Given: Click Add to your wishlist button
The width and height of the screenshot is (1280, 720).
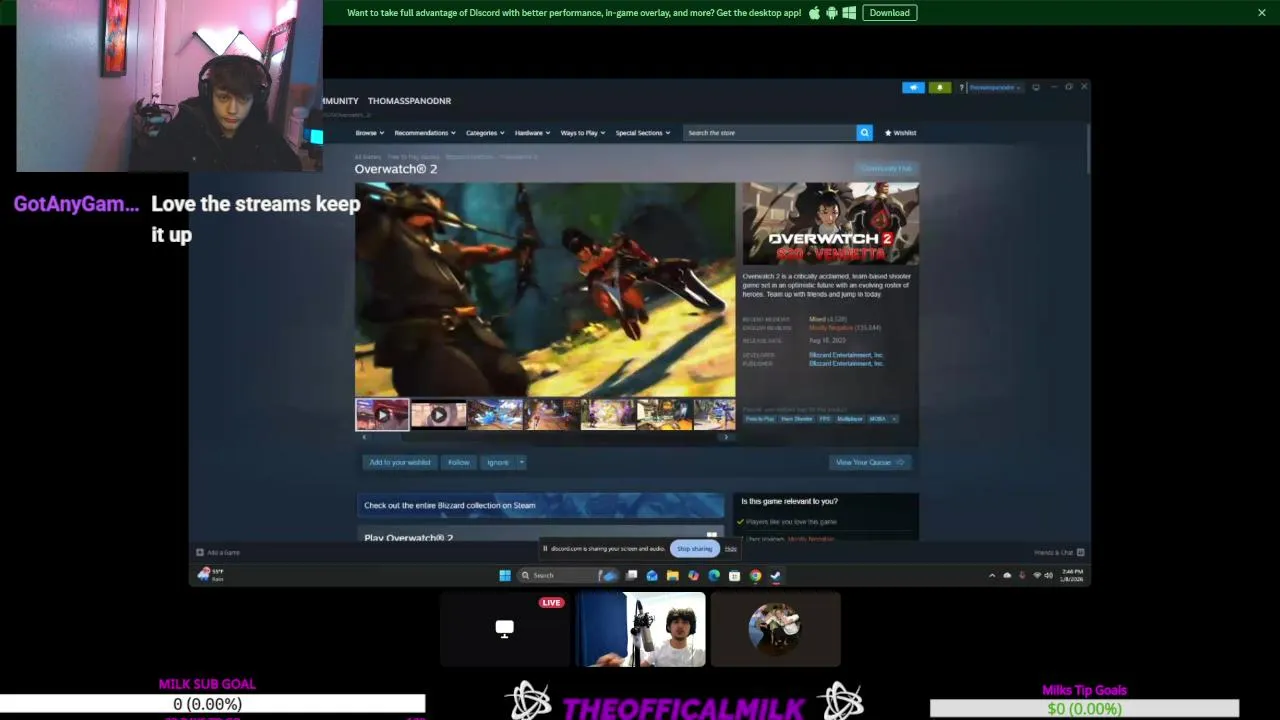Looking at the screenshot, I should coord(400,462).
